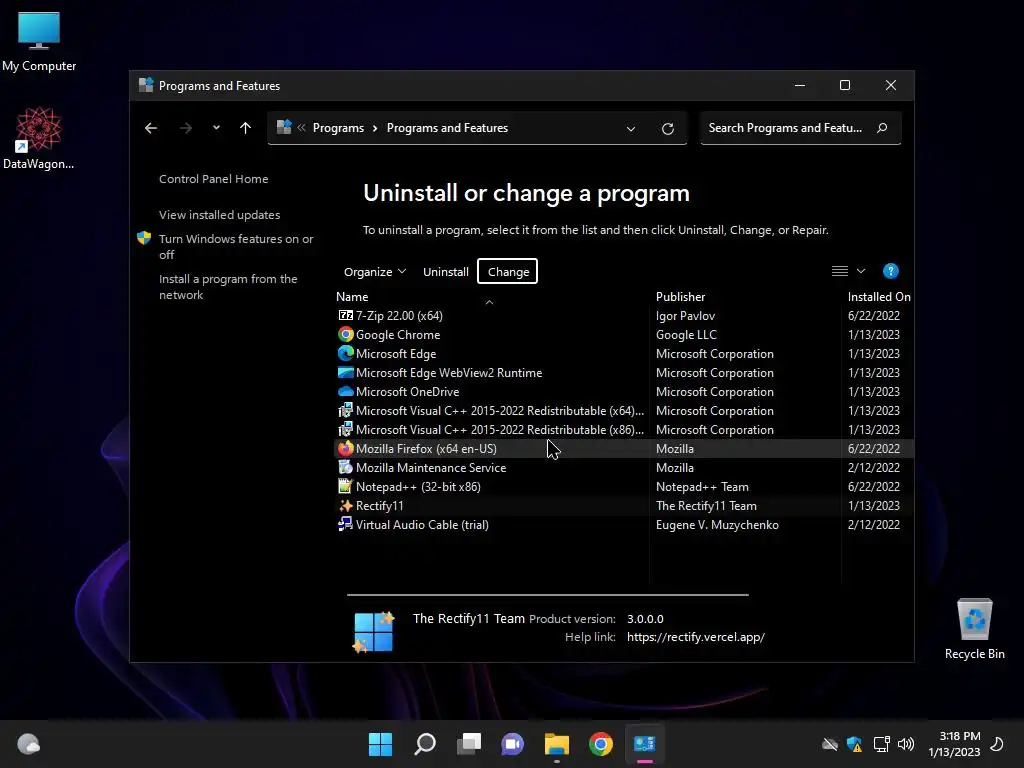1024x768 pixels.
Task: Open Chat app on the taskbar
Action: (x=513, y=744)
